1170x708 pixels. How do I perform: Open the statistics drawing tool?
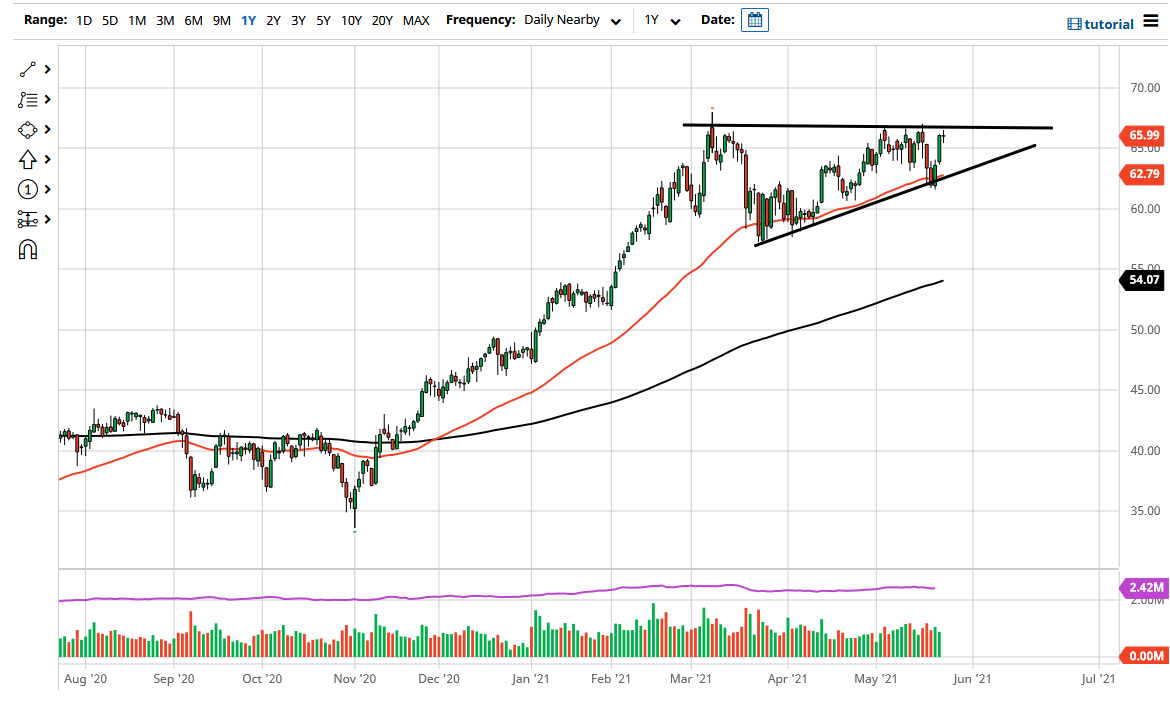[27, 219]
